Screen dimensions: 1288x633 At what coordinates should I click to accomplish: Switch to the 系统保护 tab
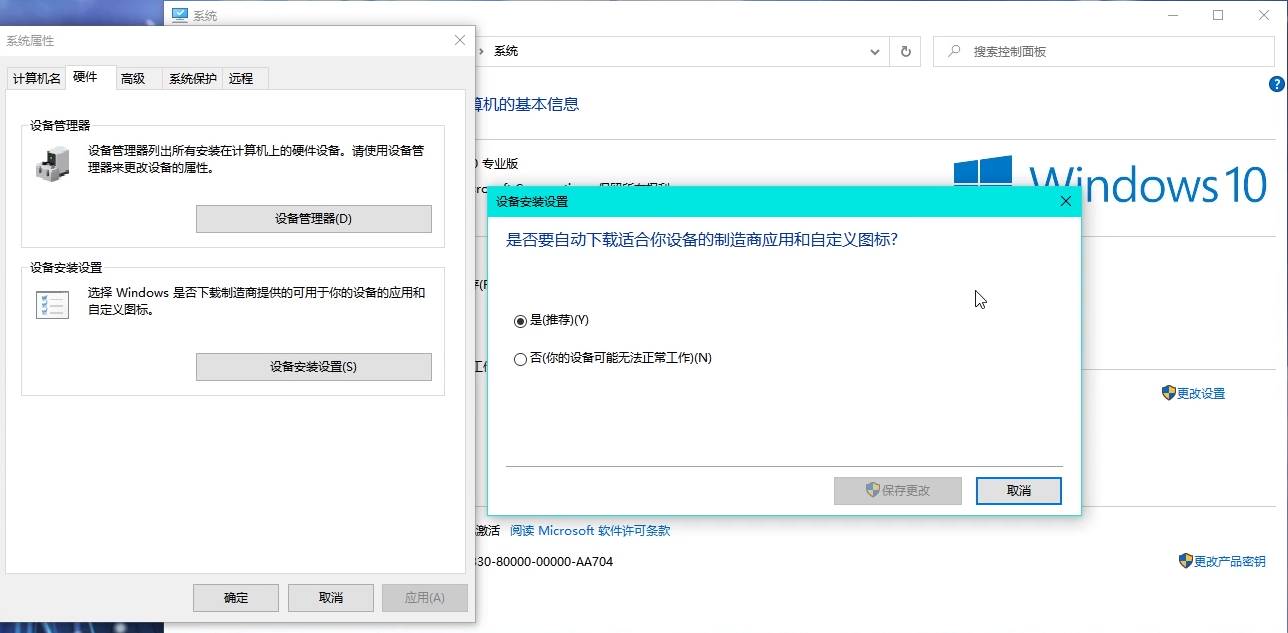pos(192,78)
